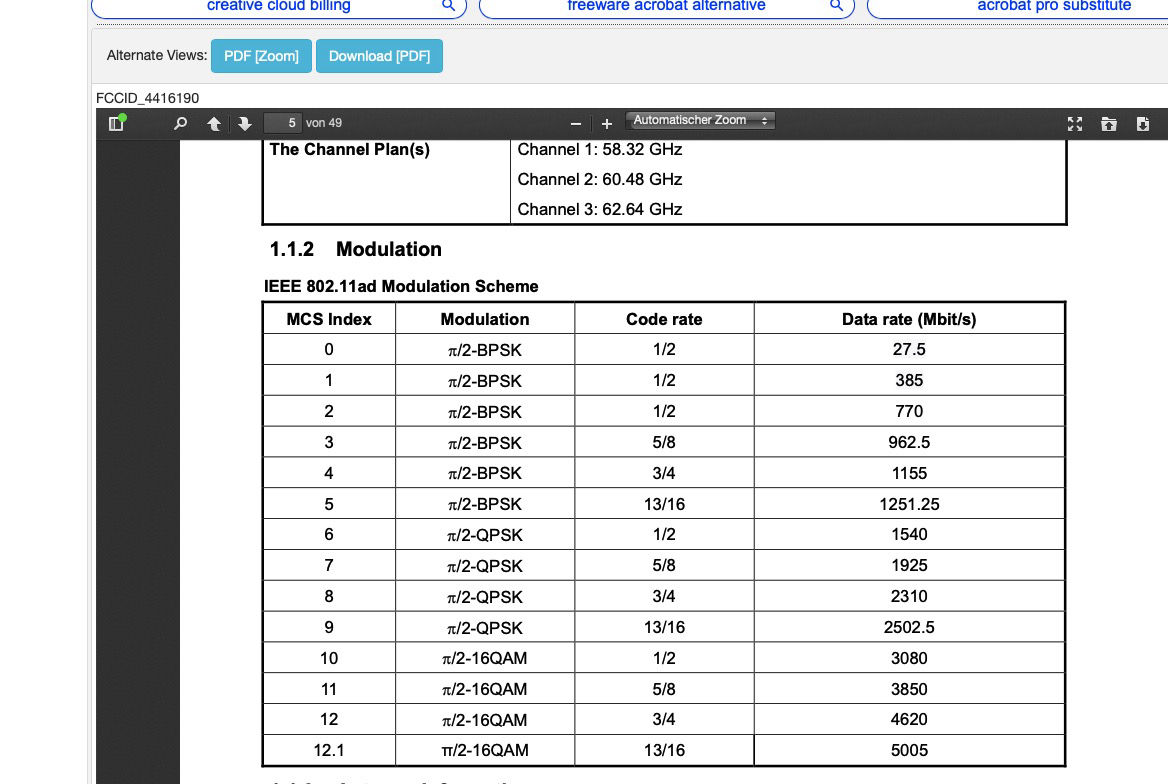Viewport: 1168px width, 784px height.
Task: Click the 'Alternate Views:' label
Action: [x=156, y=55]
